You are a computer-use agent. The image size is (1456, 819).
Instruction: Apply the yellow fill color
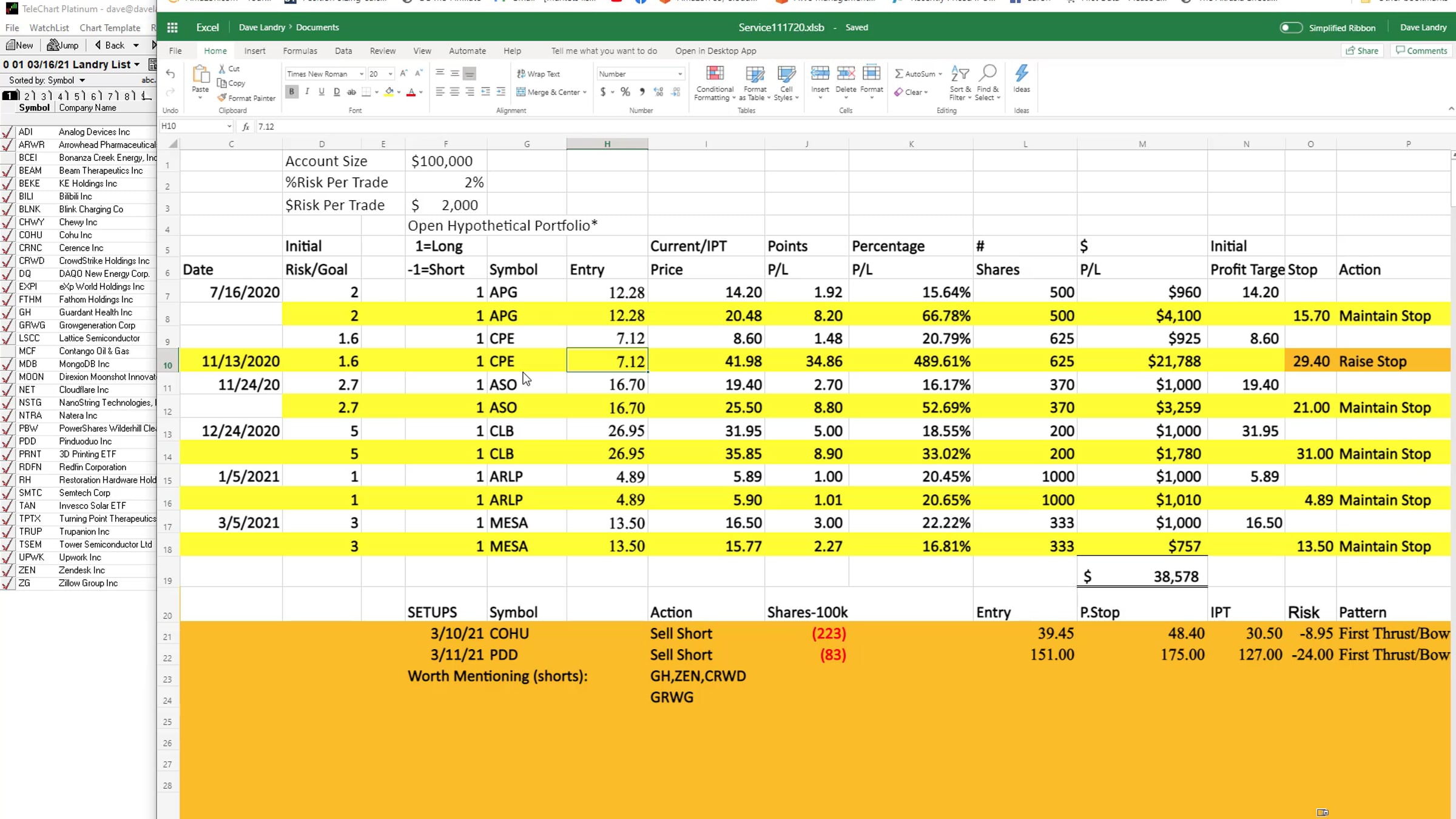[389, 92]
